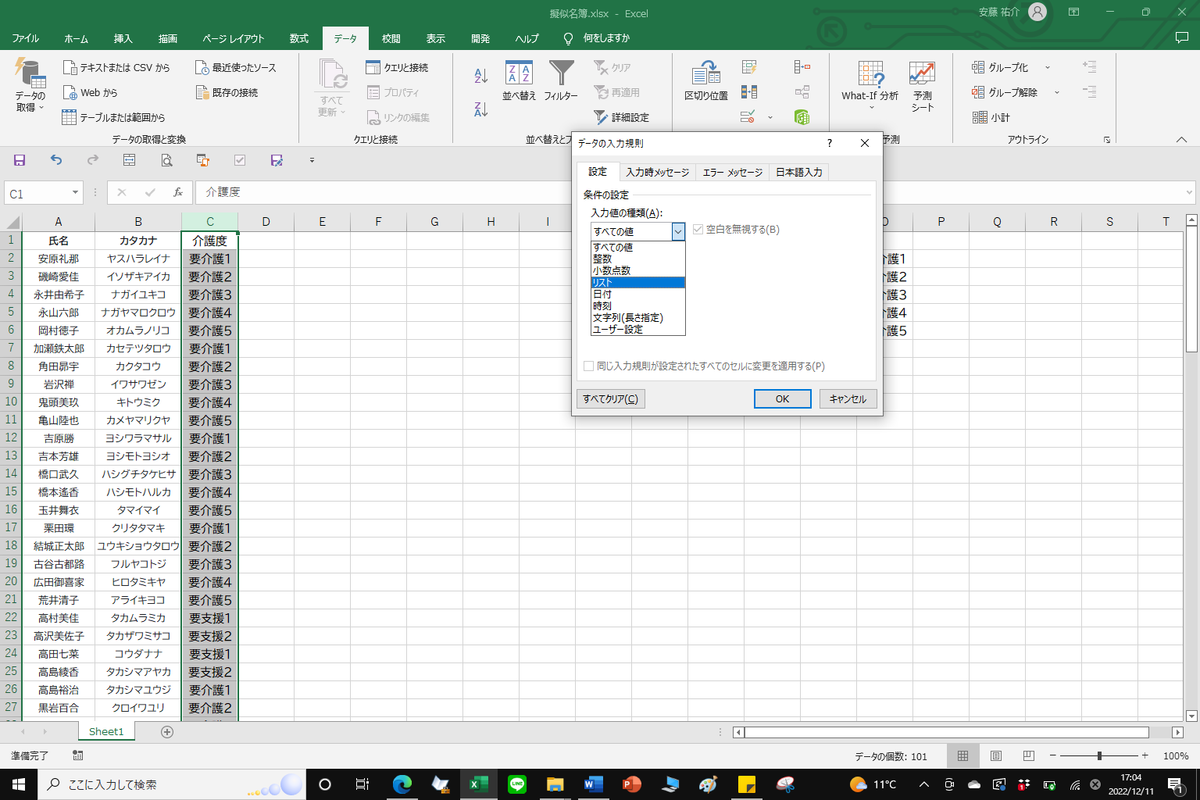Open the 数式 ribbon tab
The height and width of the screenshot is (800, 1200).
[x=298, y=38]
